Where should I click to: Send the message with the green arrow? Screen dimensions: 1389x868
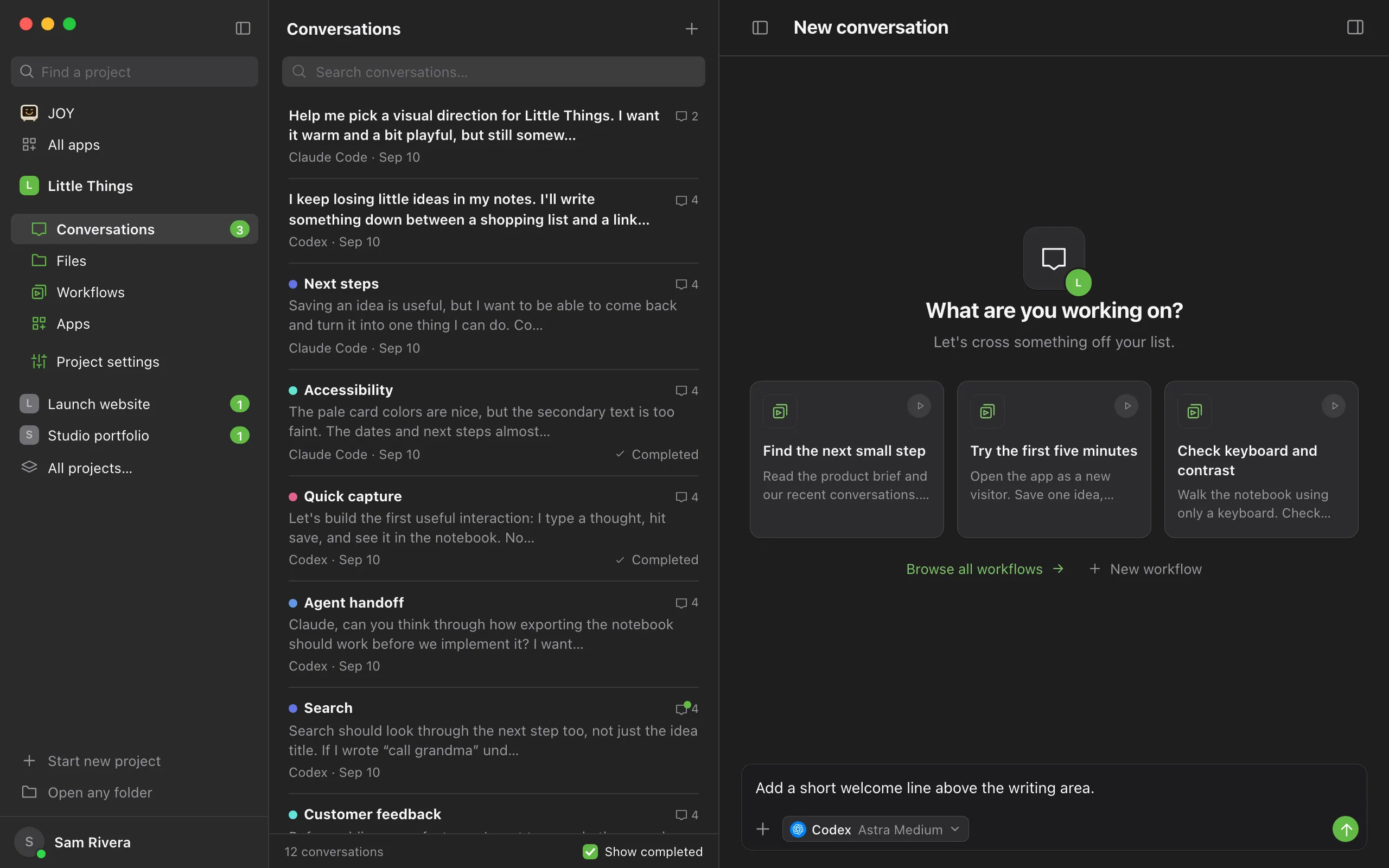(x=1346, y=829)
